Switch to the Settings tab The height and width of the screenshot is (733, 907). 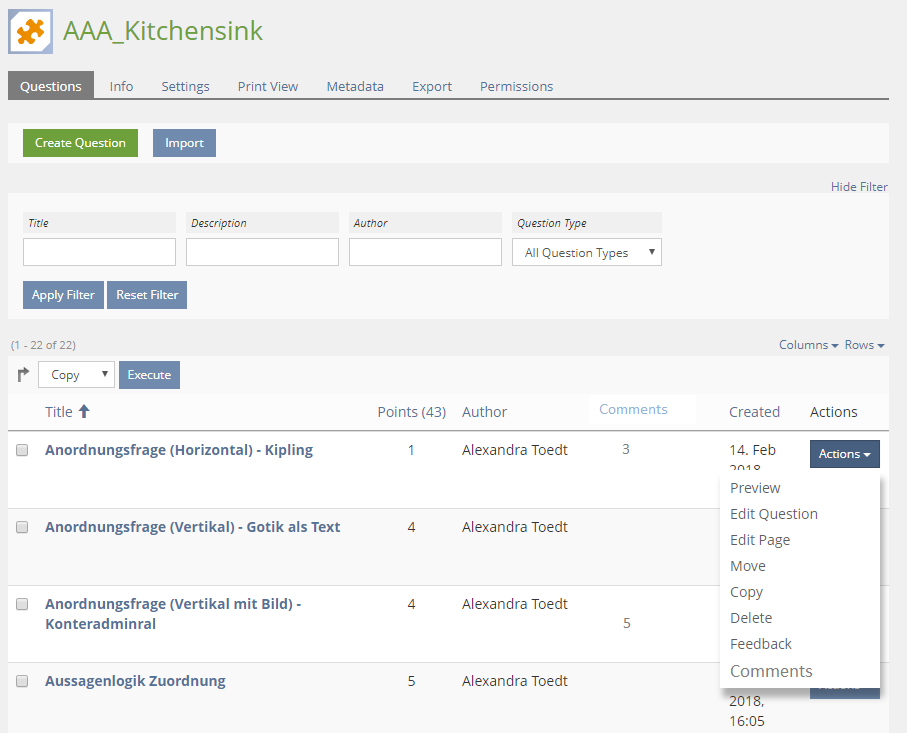[x=185, y=87]
